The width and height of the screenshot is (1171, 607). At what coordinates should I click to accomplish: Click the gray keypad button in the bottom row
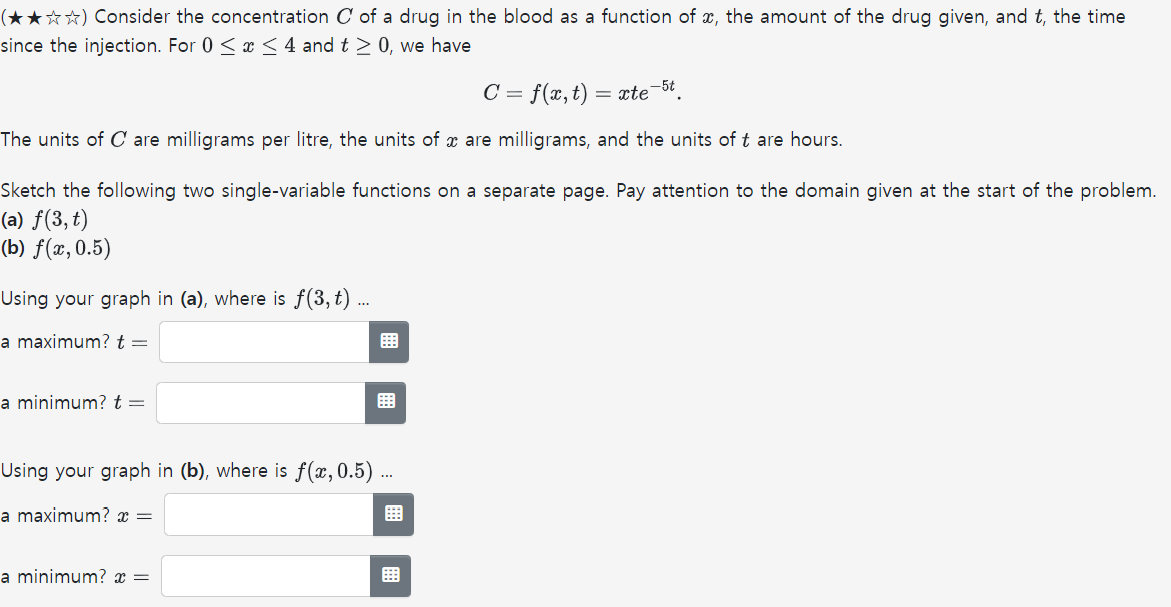click(x=389, y=575)
